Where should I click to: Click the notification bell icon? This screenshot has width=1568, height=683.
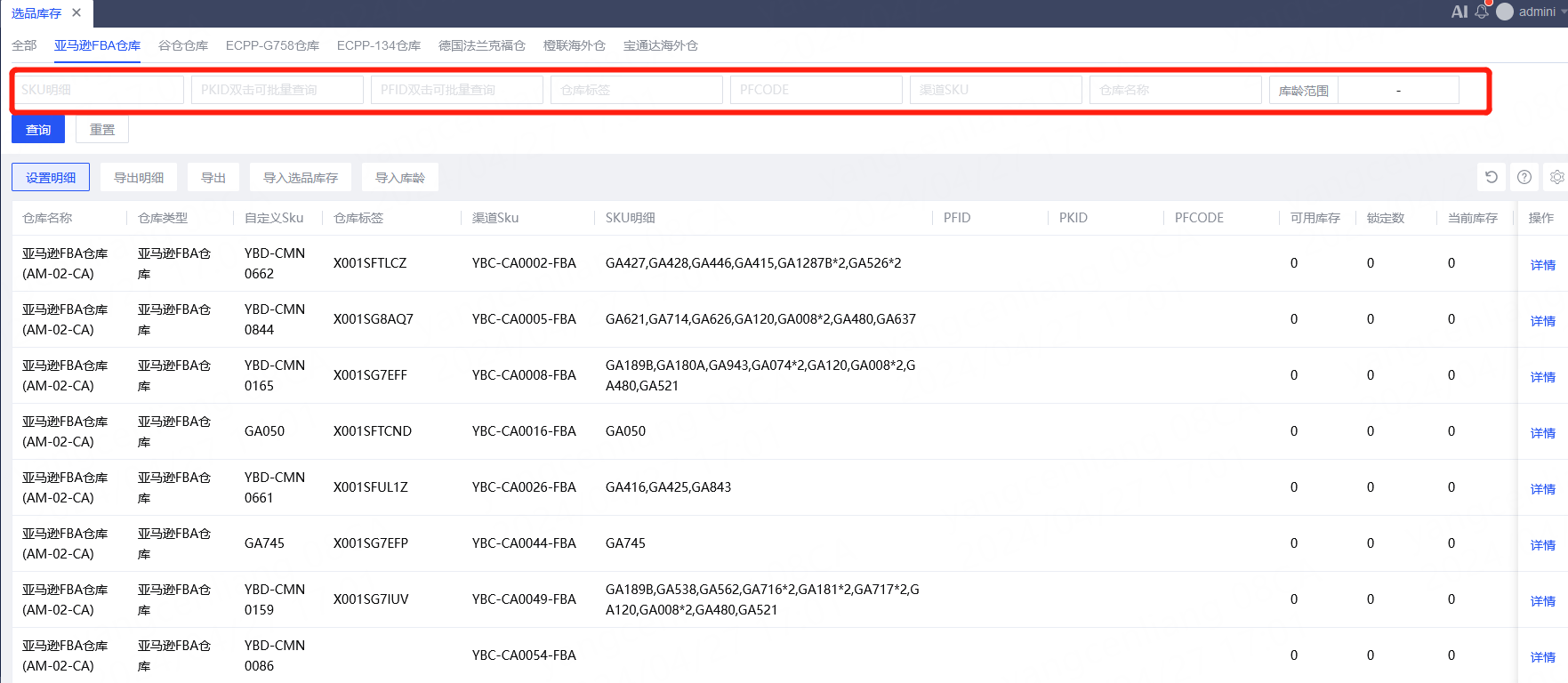click(x=1482, y=12)
